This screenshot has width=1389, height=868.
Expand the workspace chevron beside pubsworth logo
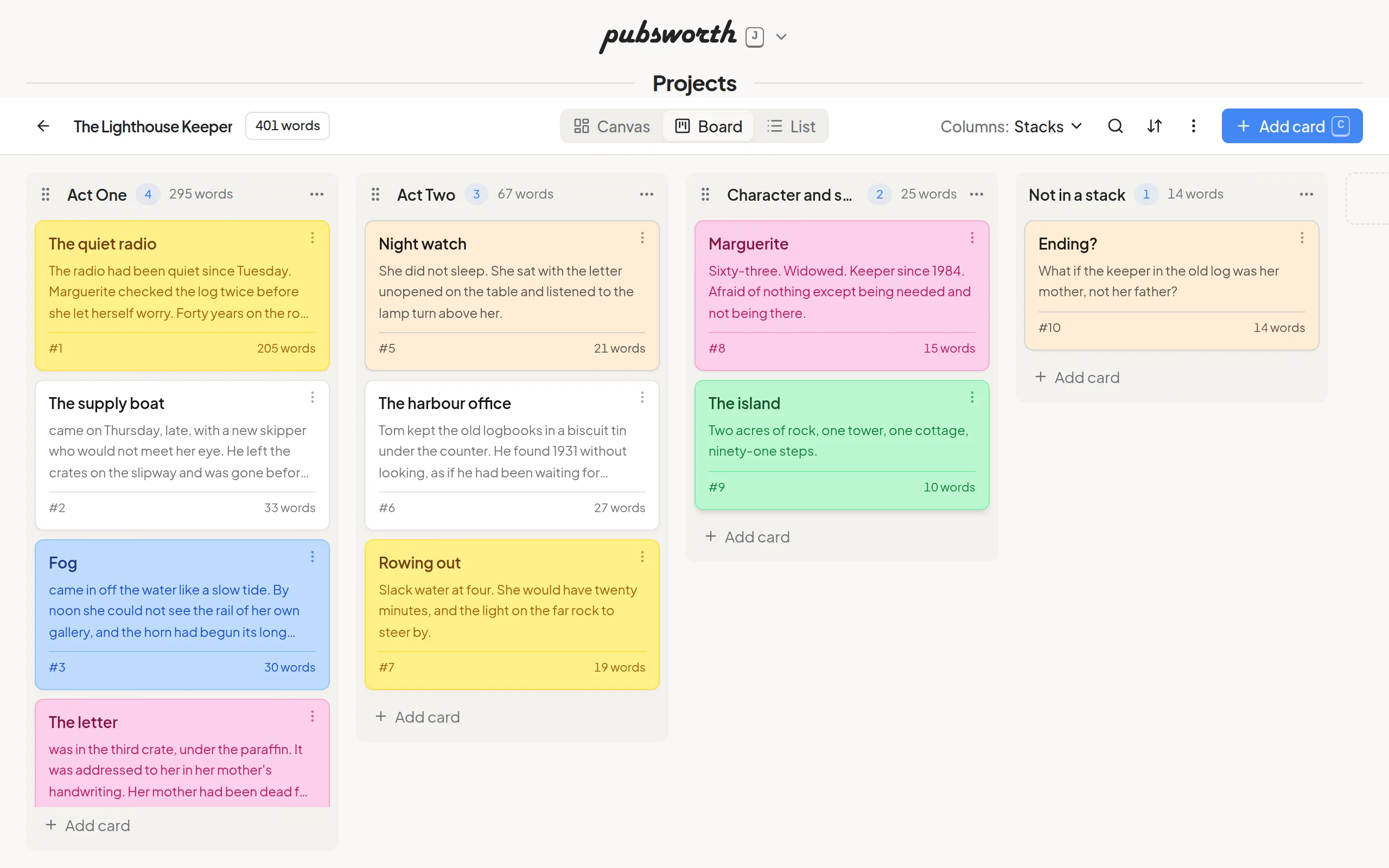pos(781,37)
